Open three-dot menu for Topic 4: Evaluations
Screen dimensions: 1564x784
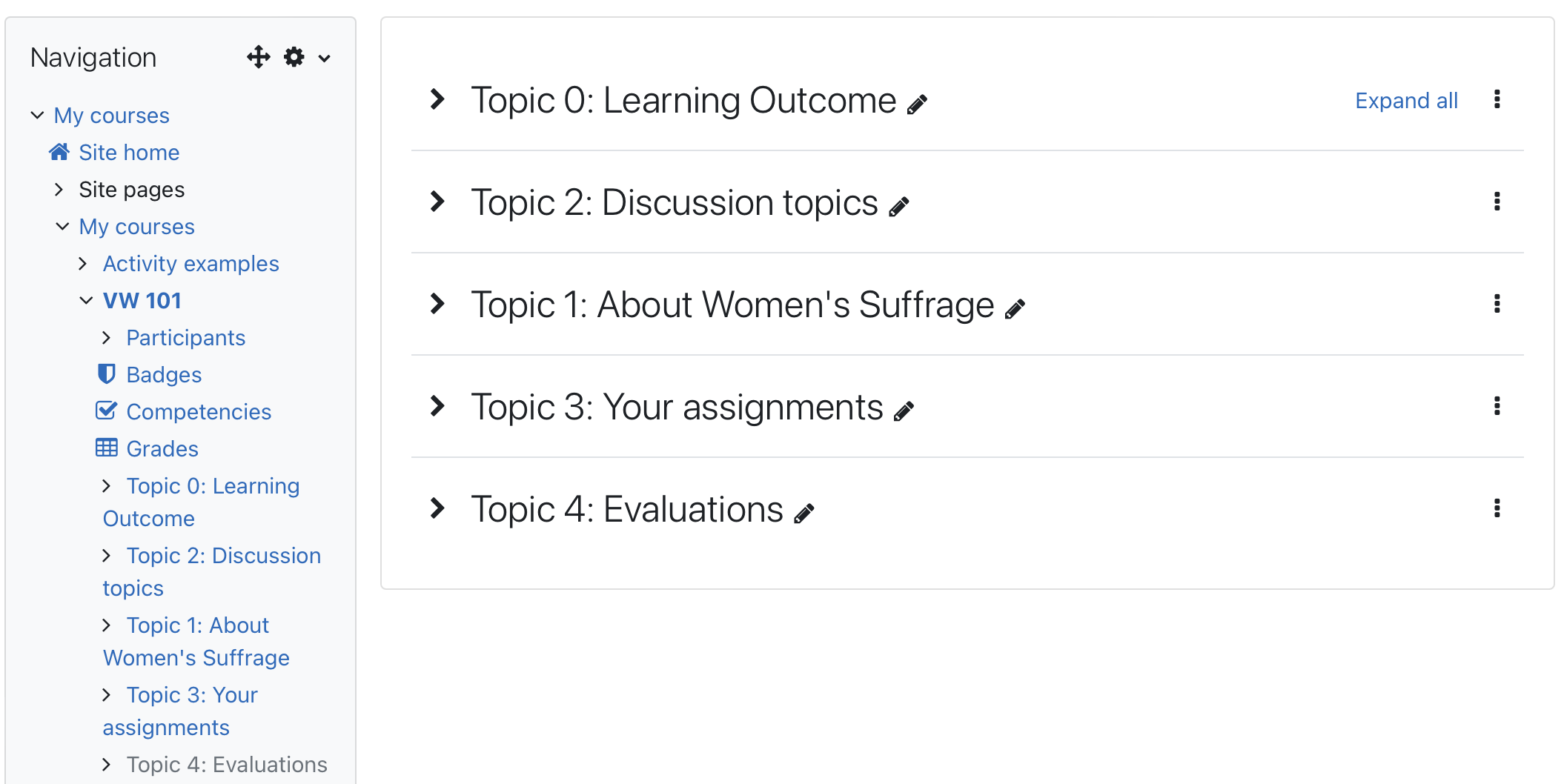(x=1497, y=508)
